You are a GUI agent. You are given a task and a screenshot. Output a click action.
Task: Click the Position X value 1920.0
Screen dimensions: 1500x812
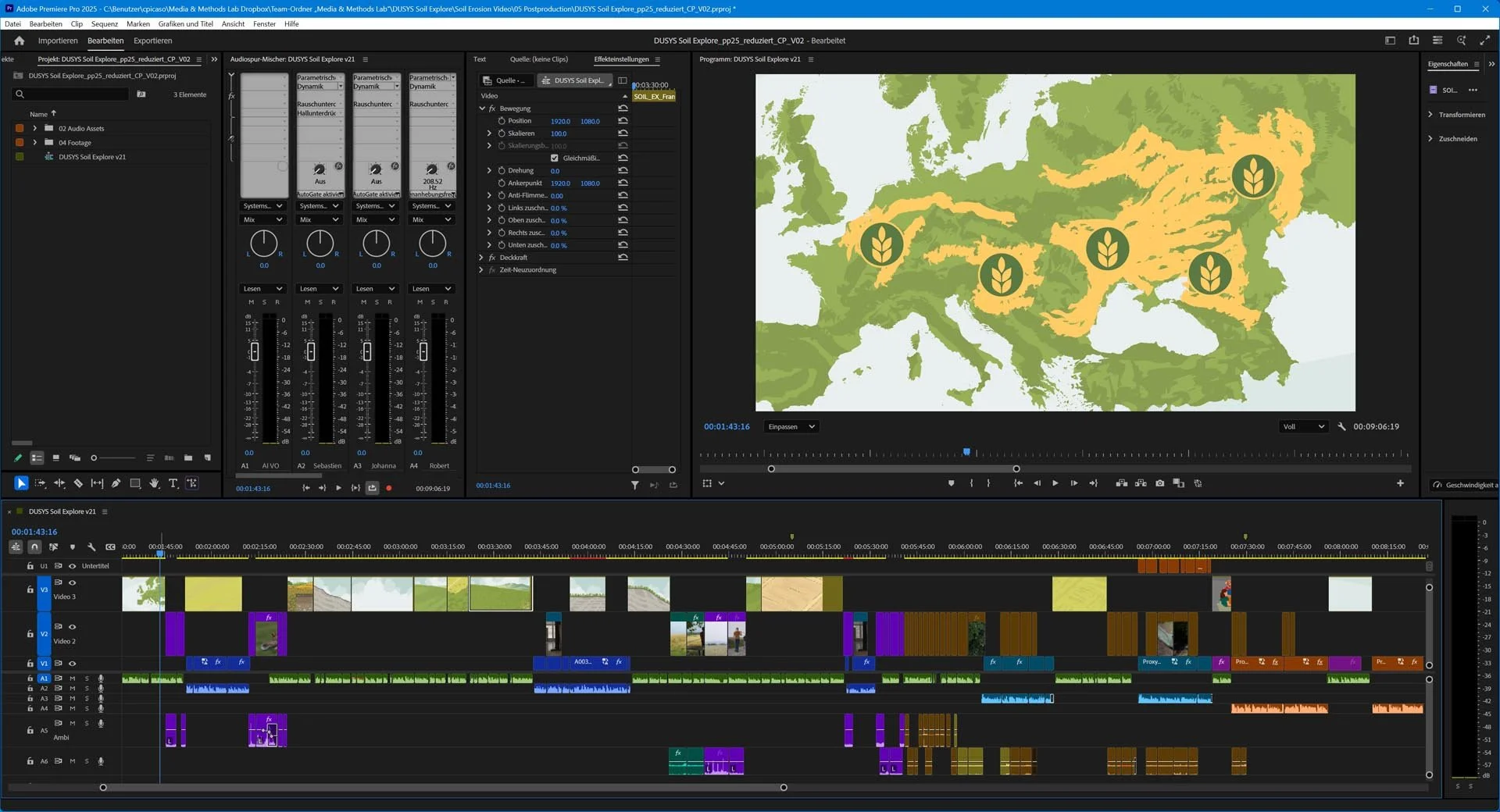[559, 122]
